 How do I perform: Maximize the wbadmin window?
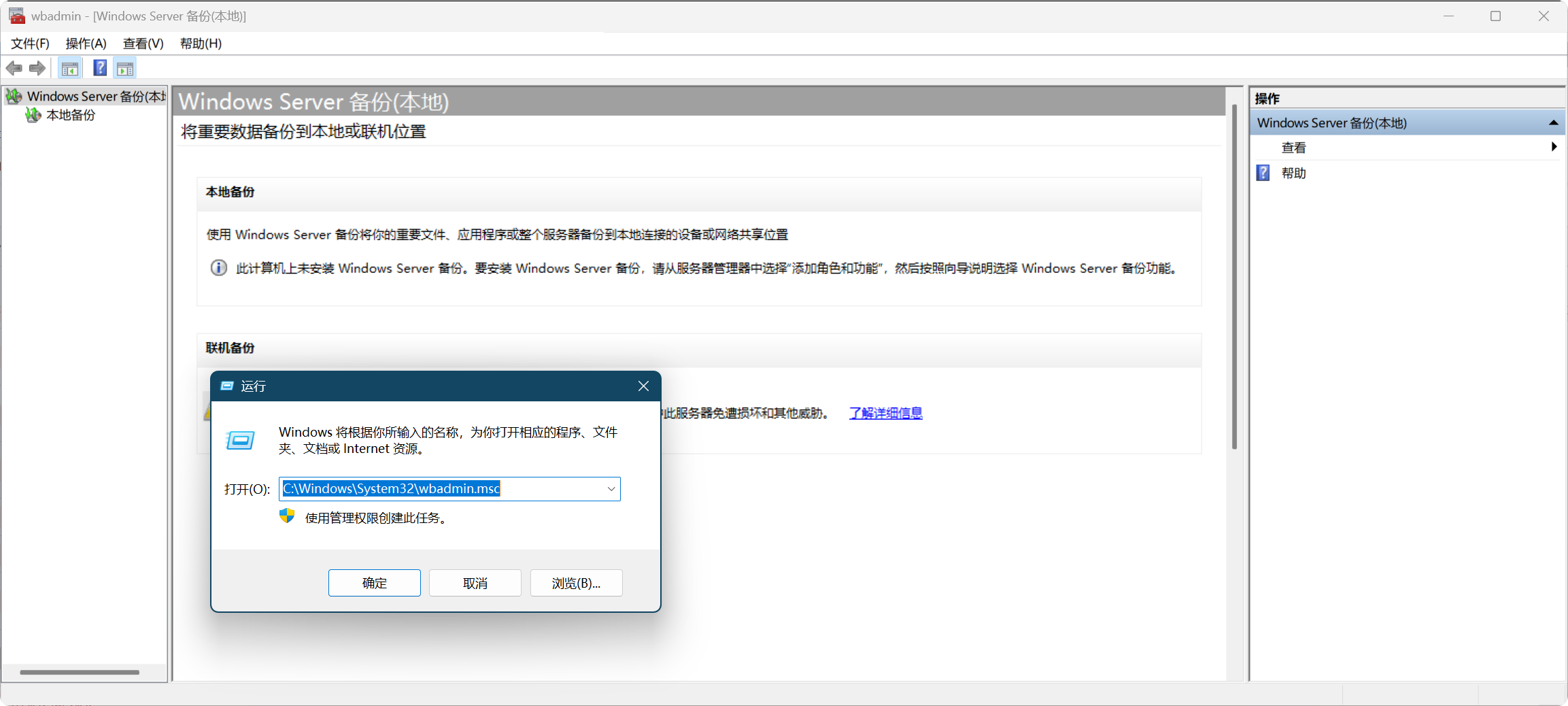(1495, 16)
